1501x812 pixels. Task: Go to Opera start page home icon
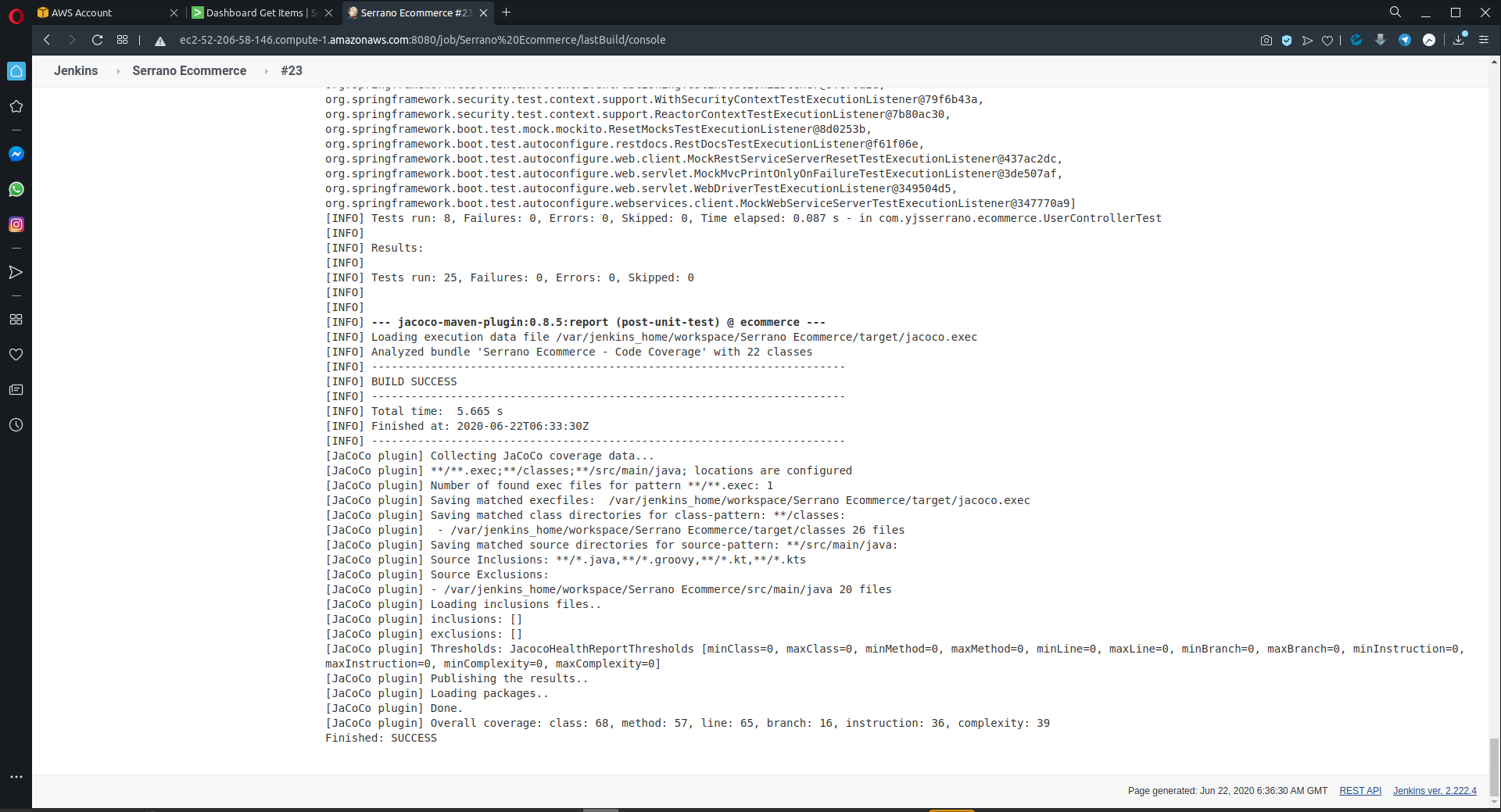pos(16,71)
